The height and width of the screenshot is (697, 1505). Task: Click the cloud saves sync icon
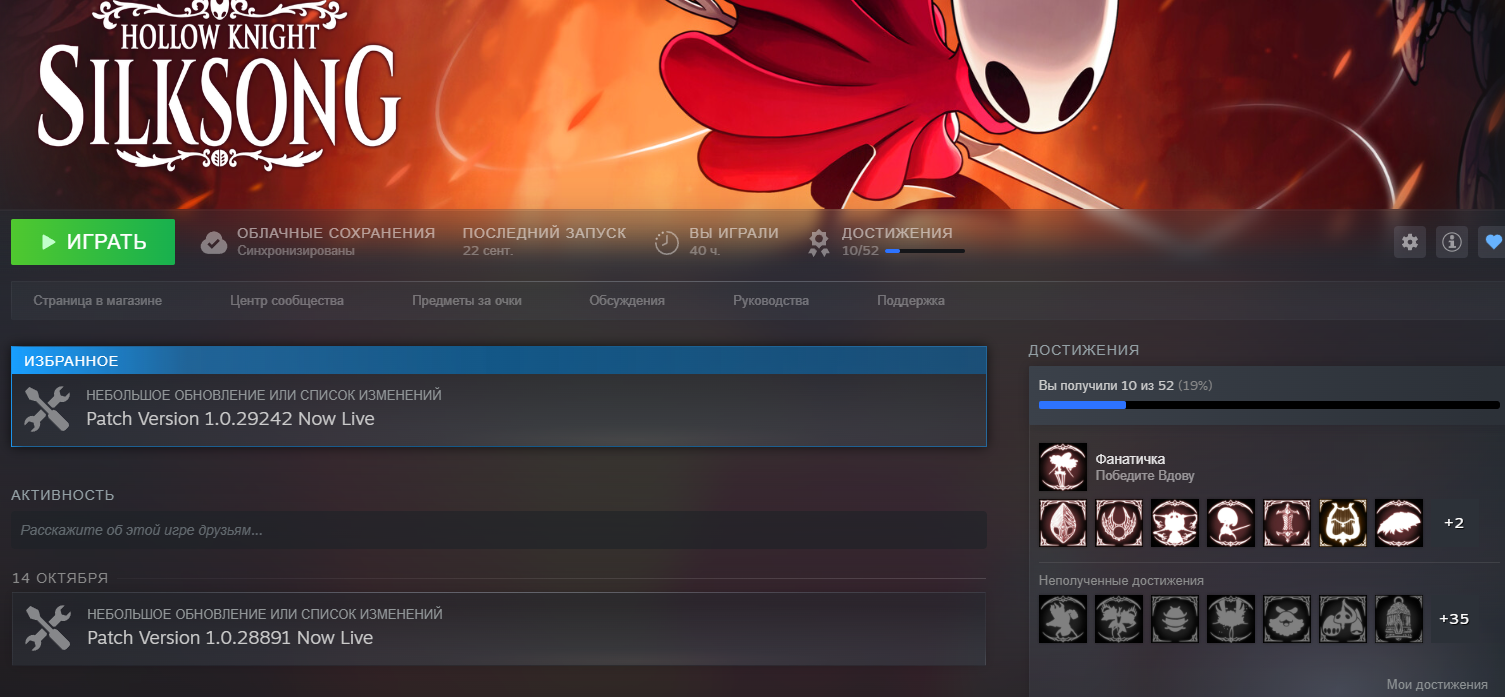[214, 242]
